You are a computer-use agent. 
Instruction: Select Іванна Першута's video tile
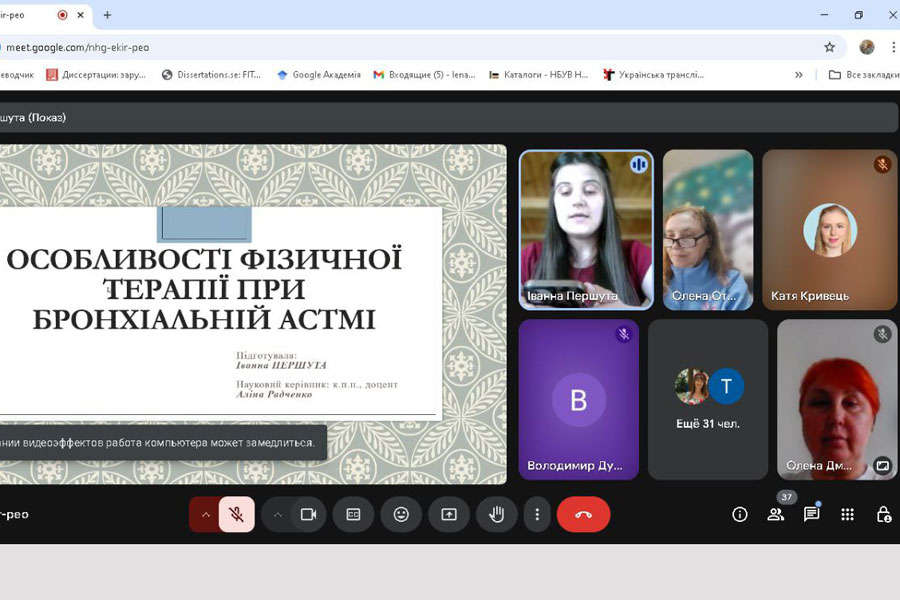pos(586,230)
